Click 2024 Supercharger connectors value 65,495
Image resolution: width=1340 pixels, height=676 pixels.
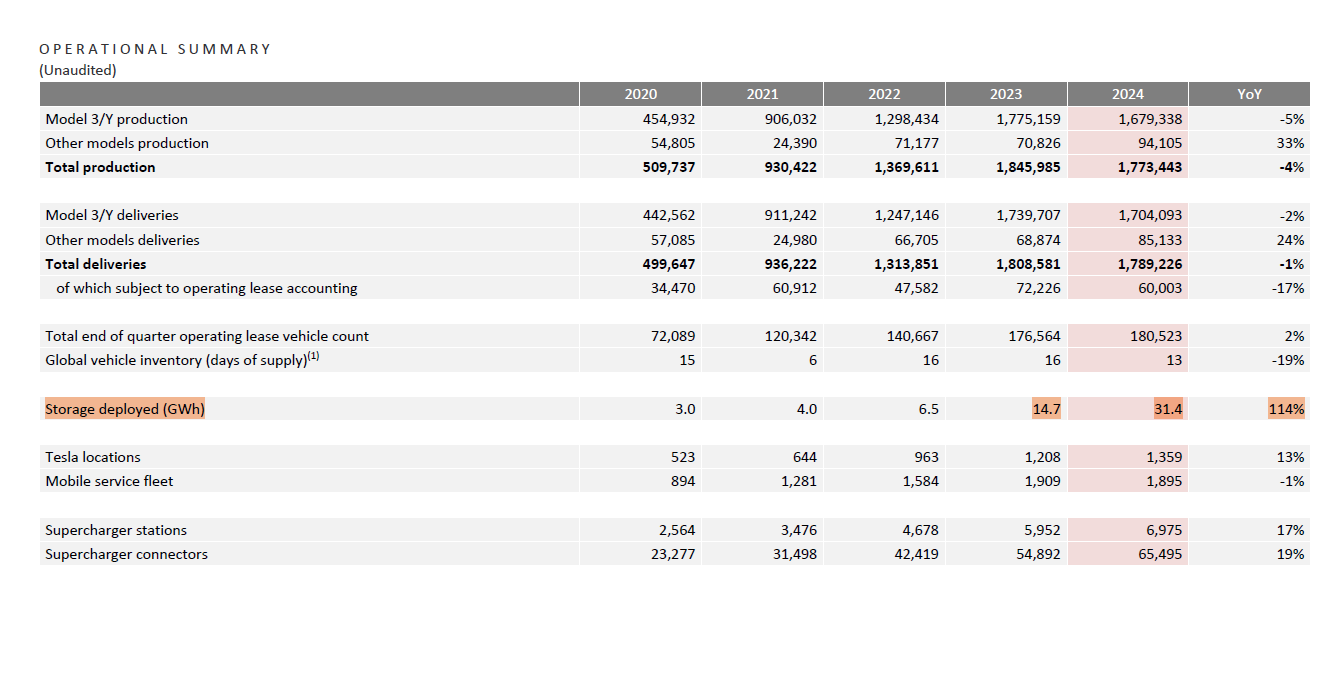click(x=1161, y=554)
